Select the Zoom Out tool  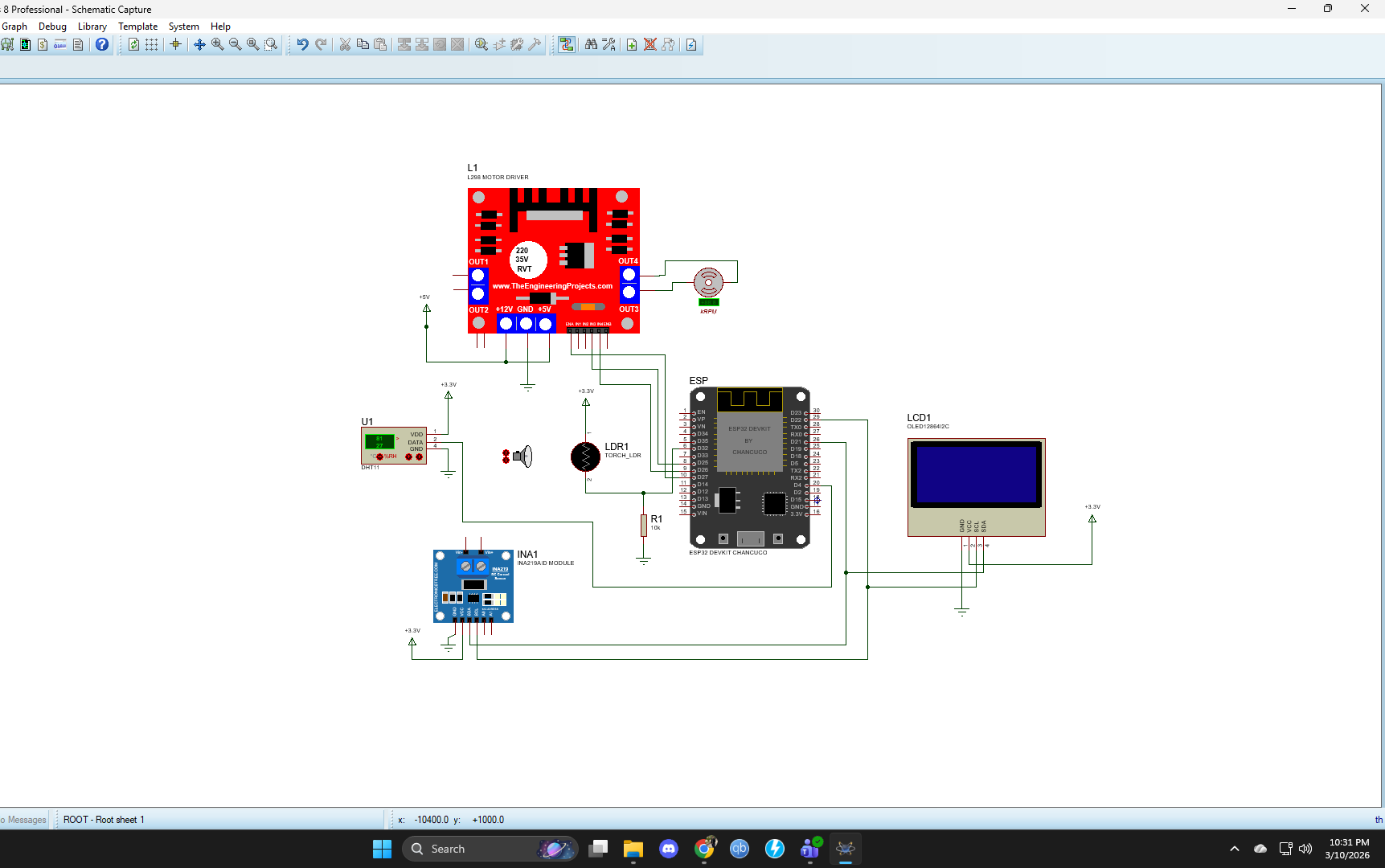pyautogui.click(x=235, y=44)
